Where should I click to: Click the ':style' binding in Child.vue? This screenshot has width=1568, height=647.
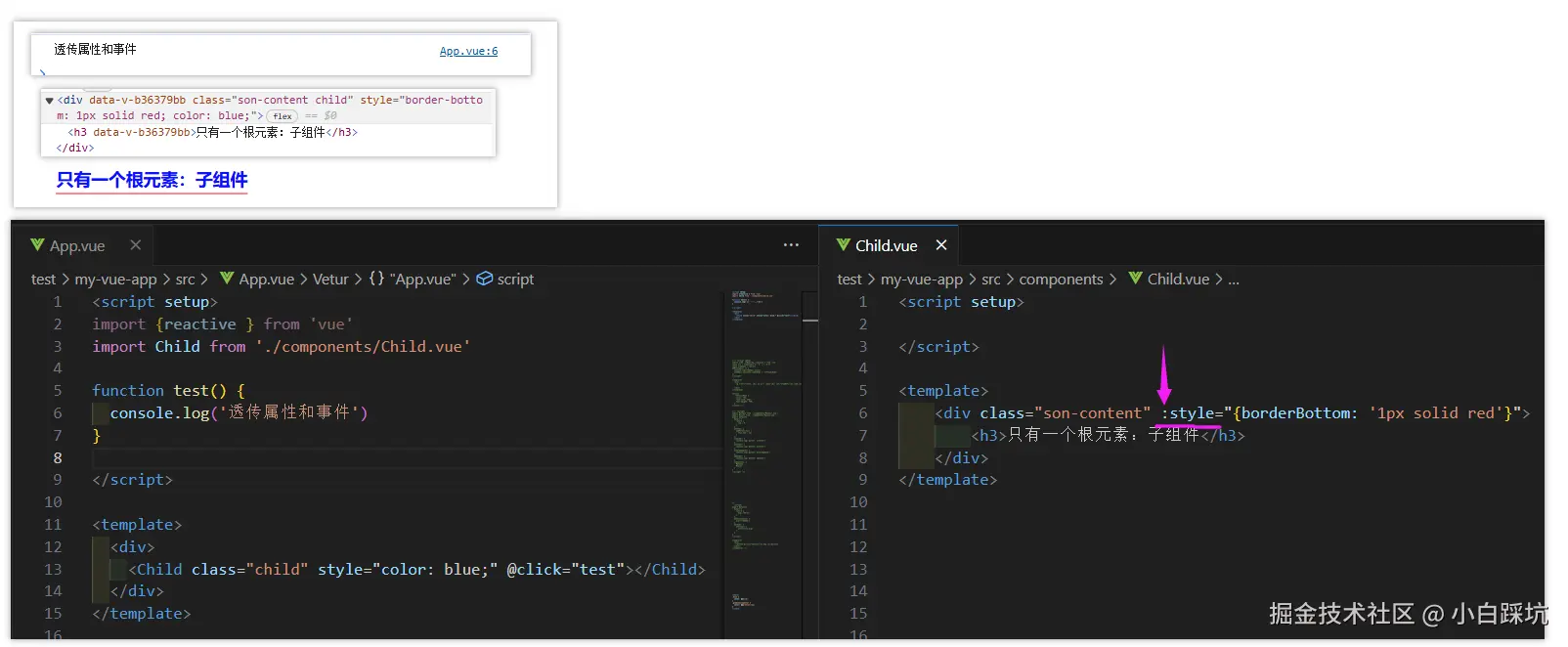(1188, 413)
